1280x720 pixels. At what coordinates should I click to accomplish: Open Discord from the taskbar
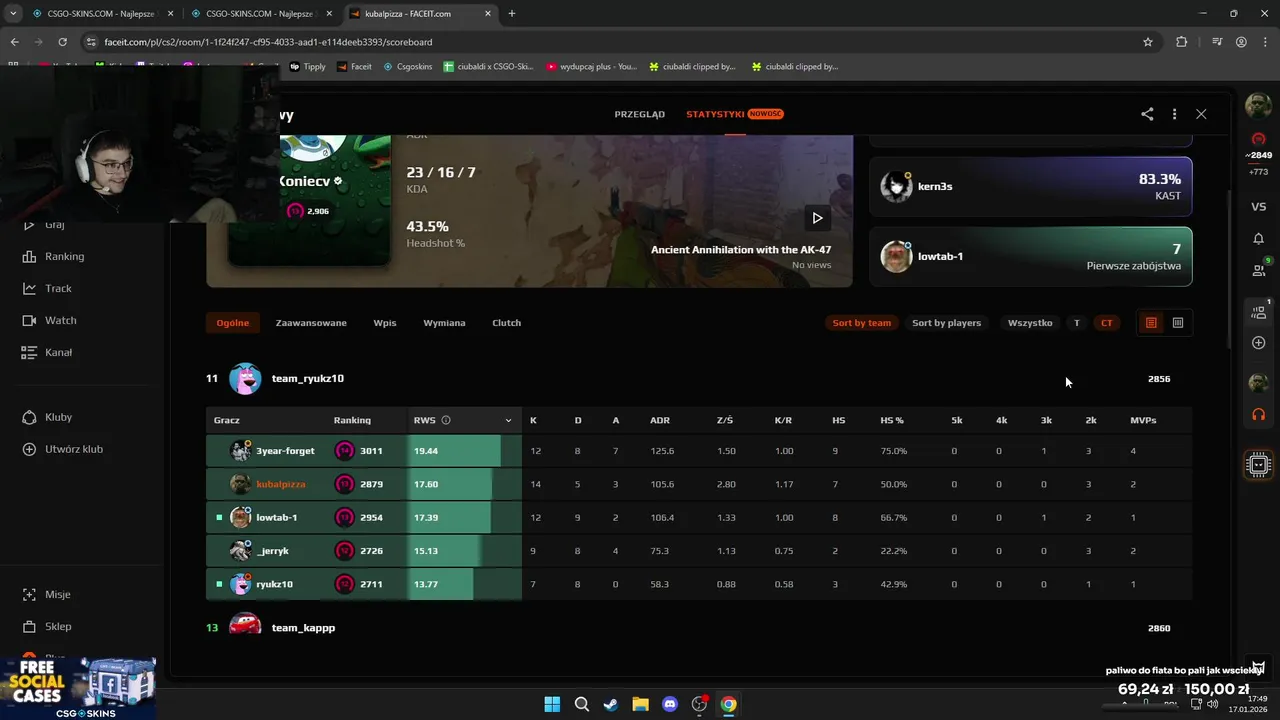pos(670,704)
